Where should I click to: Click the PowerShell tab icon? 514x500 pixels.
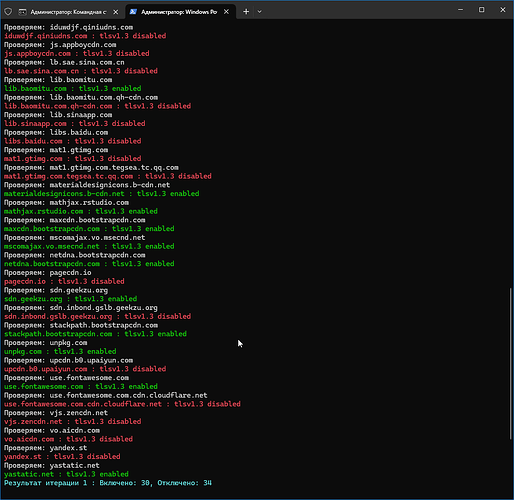coord(133,12)
